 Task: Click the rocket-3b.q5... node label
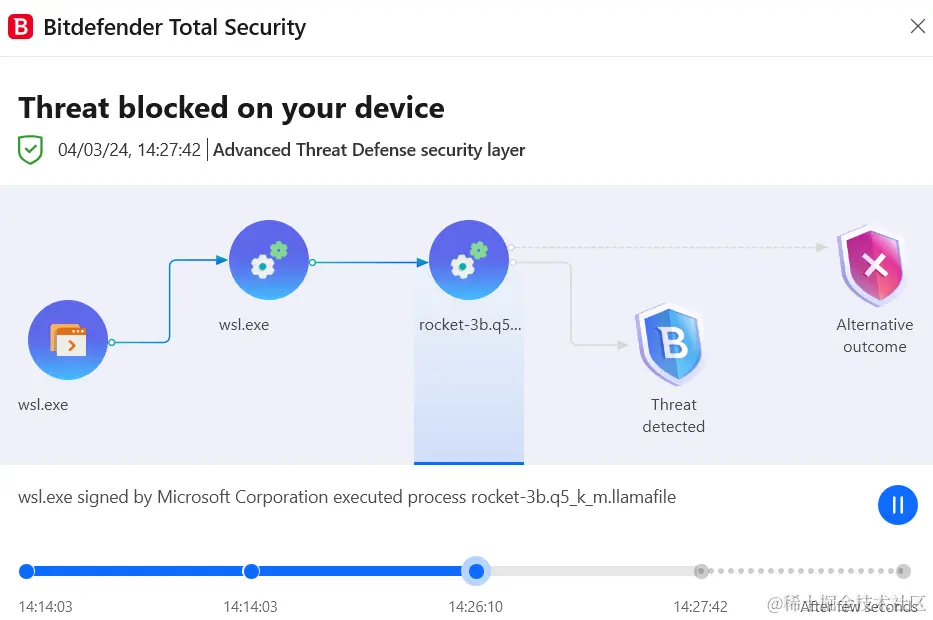point(470,325)
